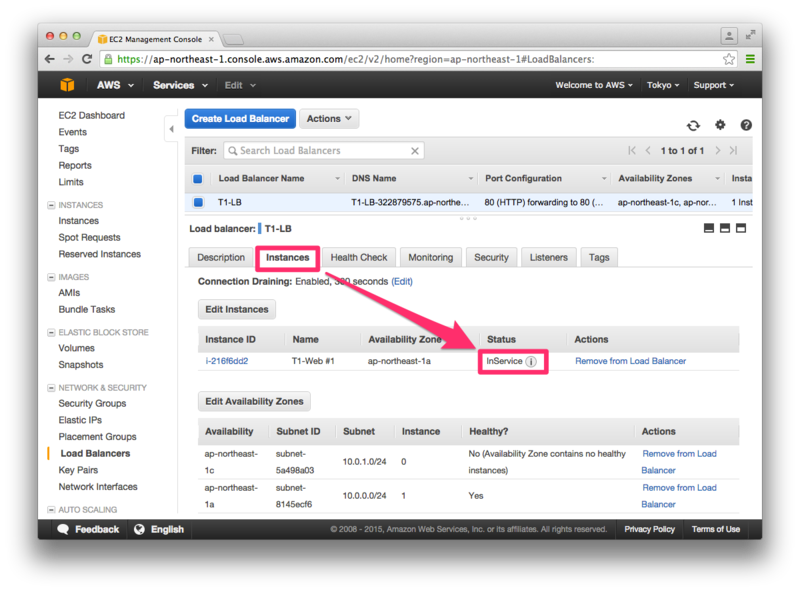Click the Feedback speech bubble icon
800x592 pixels.
(x=63, y=529)
